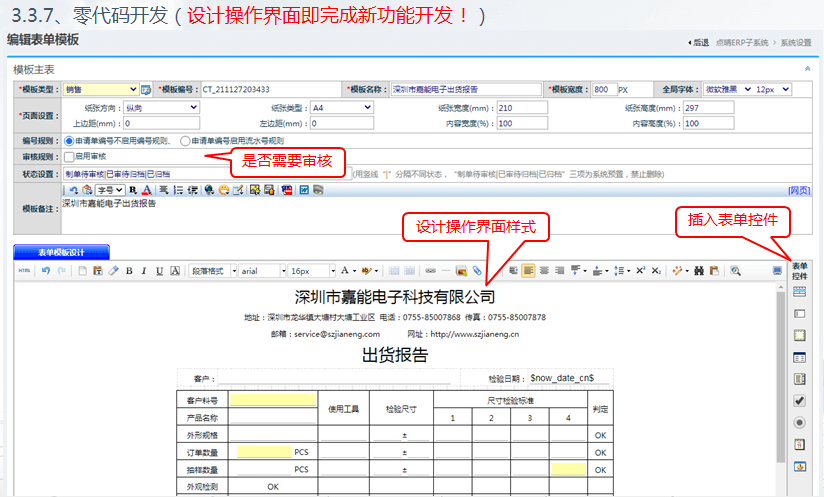Image resolution: width=824 pixels, height=497 pixels.
Task: Open the 模板类型 dropdown showing 销售
Action: coord(100,89)
